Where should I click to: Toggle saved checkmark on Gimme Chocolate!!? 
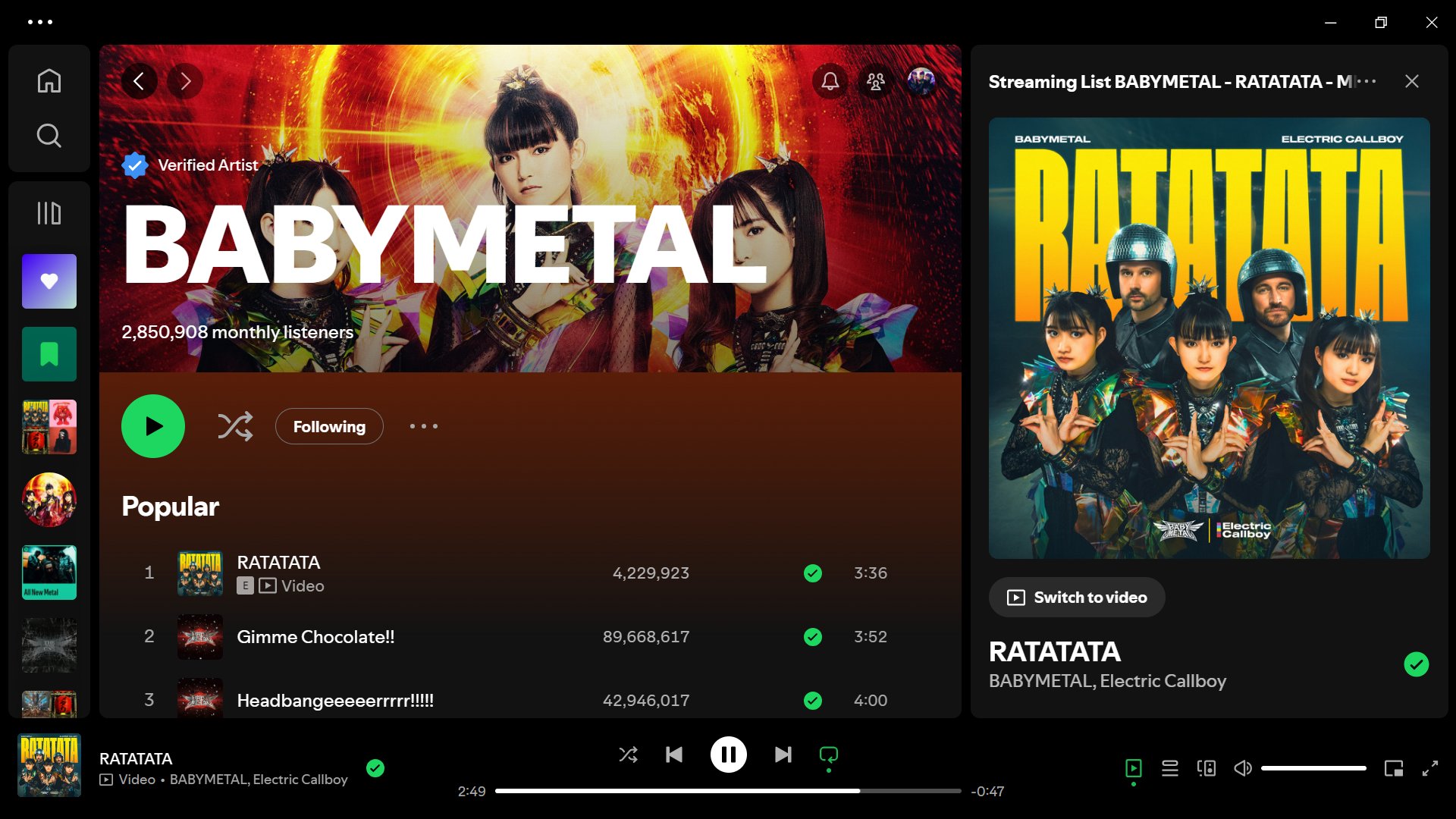coord(813,637)
